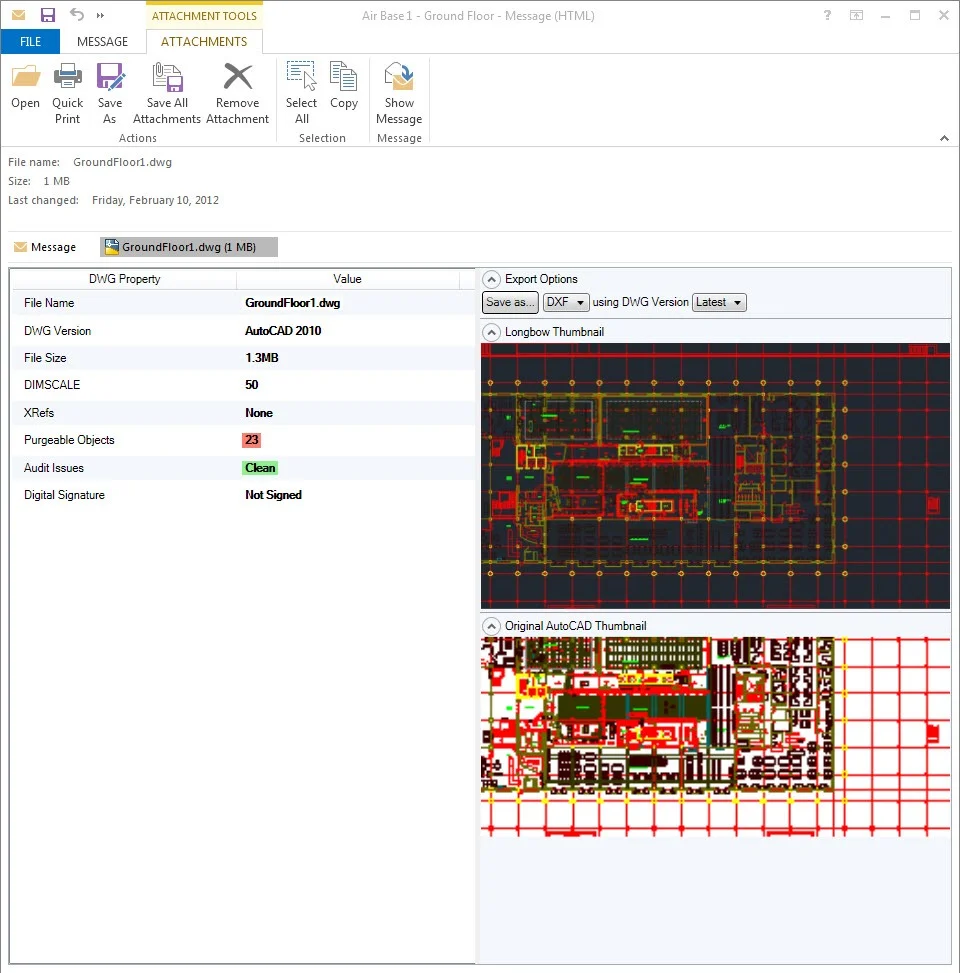Click the Not Signed value
The image size is (960, 973).
pyautogui.click(x=273, y=495)
